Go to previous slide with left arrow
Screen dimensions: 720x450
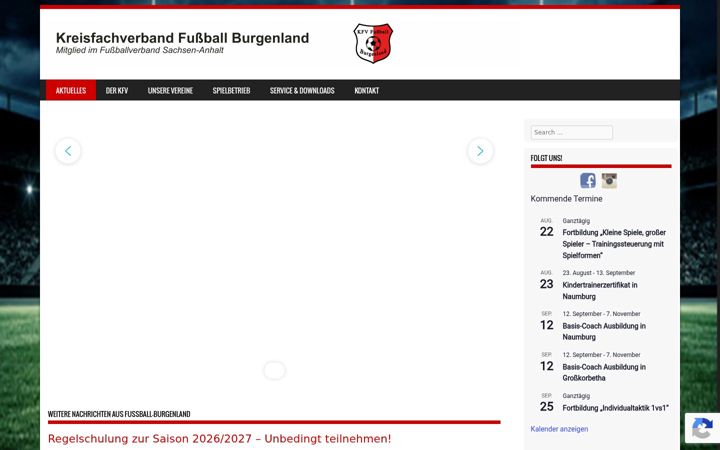[x=68, y=151]
